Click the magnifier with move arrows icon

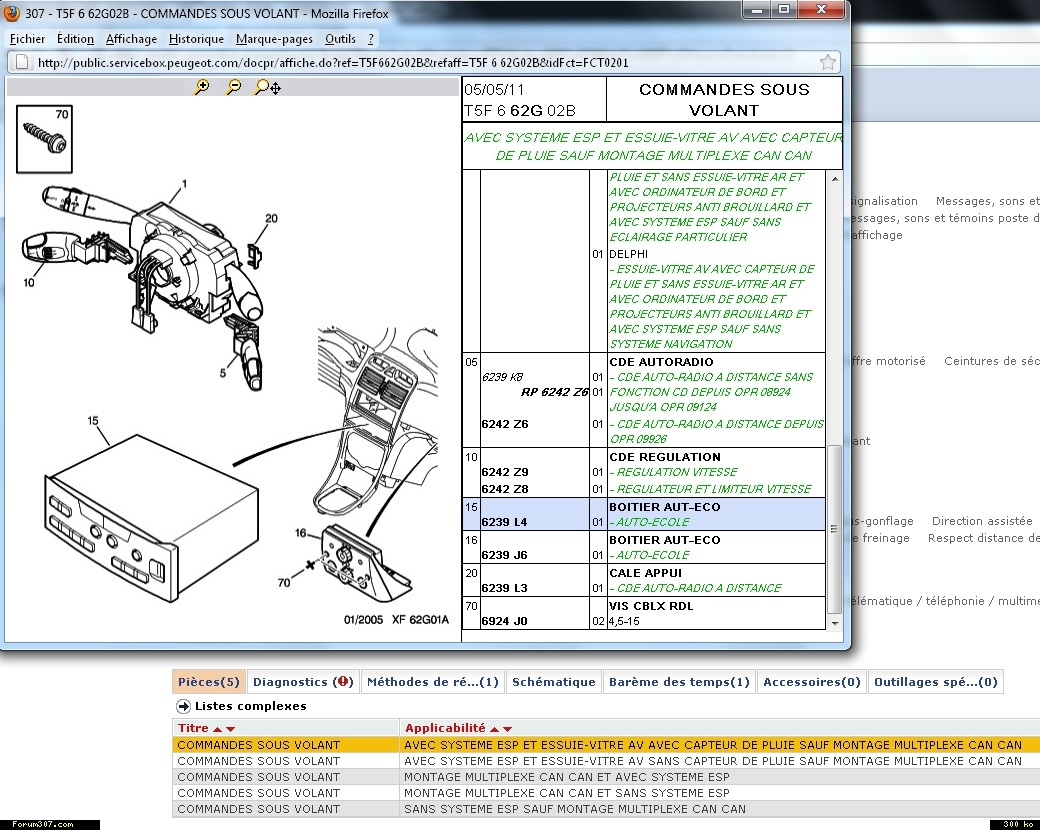[267, 87]
